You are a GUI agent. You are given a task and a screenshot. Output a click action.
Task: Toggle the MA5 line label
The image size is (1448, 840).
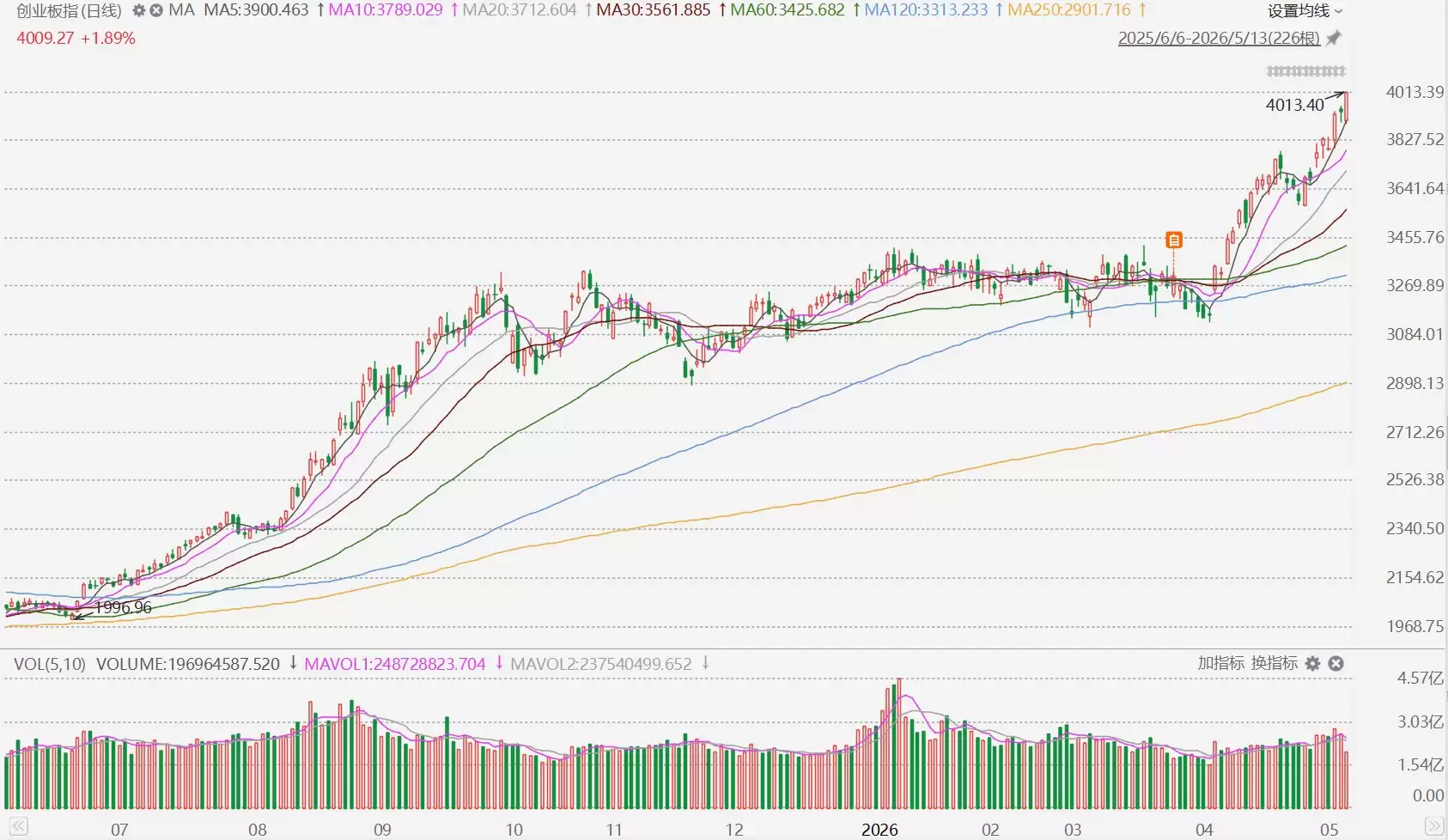click(x=256, y=11)
